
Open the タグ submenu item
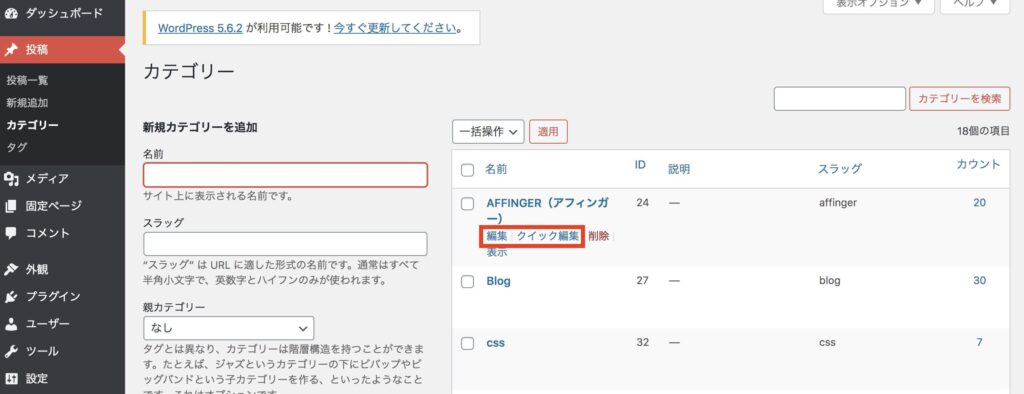[x=16, y=148]
